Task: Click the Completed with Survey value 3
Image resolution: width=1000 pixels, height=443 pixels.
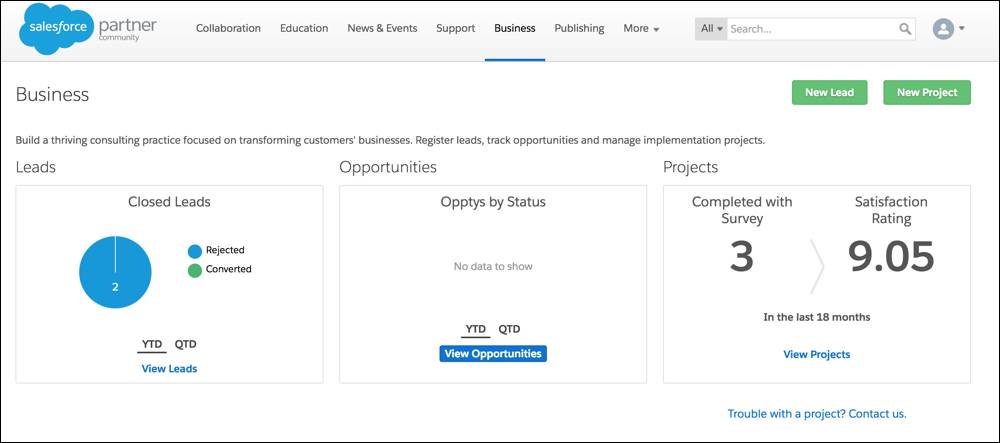Action: [x=742, y=256]
